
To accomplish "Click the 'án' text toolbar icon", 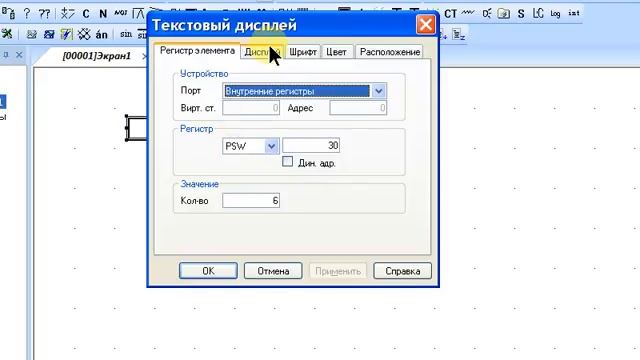I will coord(102,35).
